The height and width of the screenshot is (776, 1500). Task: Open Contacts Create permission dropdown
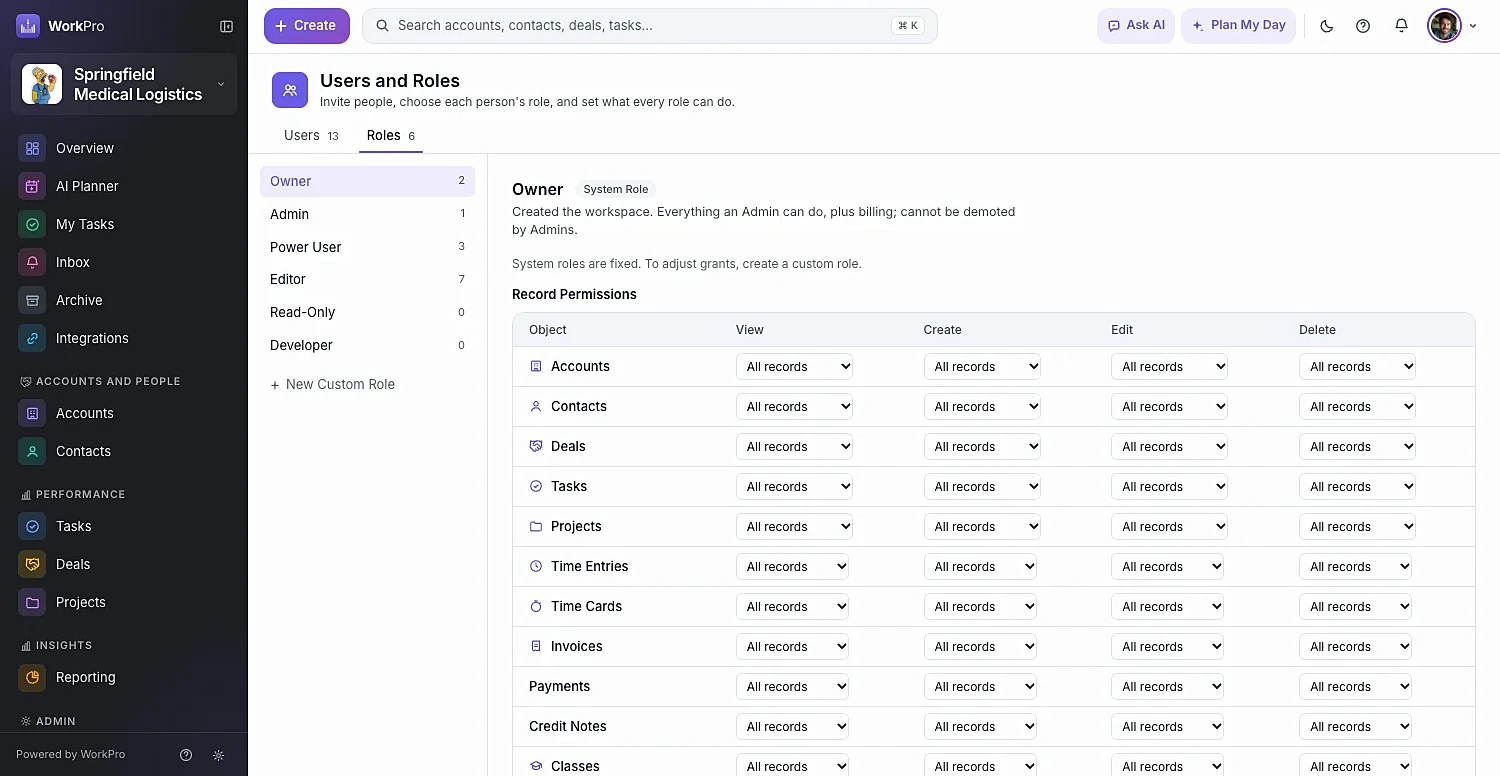[x=982, y=407]
